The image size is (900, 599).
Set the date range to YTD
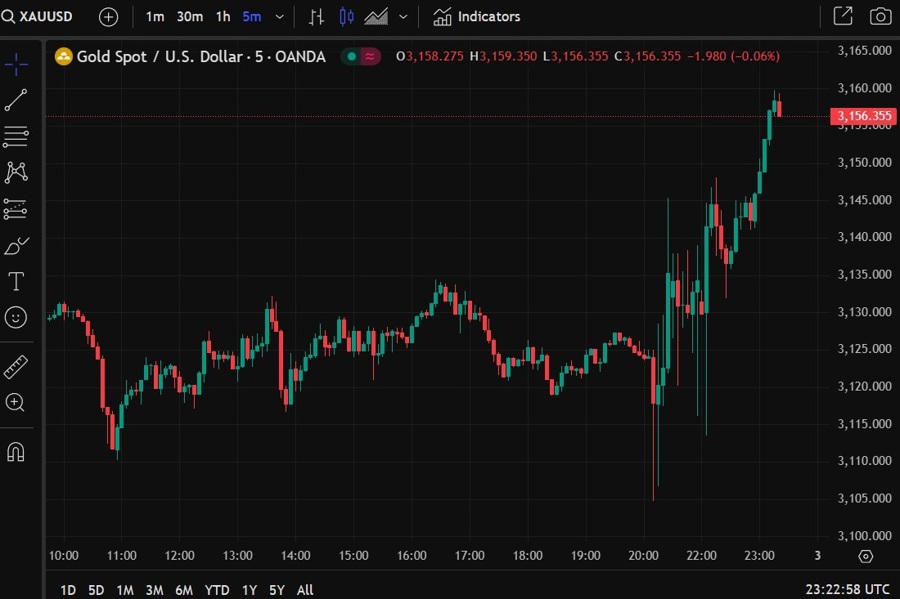[217, 590]
